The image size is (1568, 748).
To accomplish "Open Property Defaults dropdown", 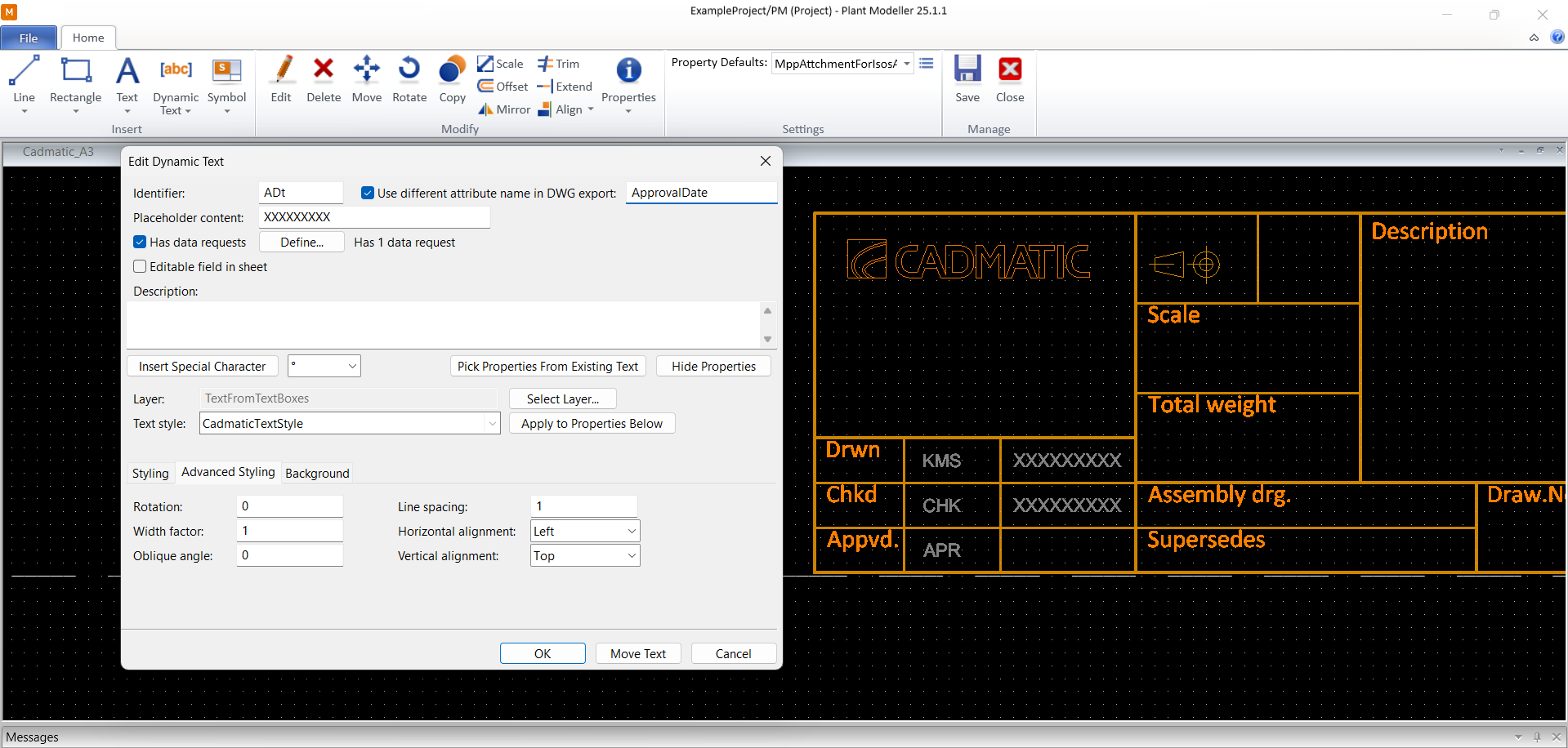I will pos(907,64).
